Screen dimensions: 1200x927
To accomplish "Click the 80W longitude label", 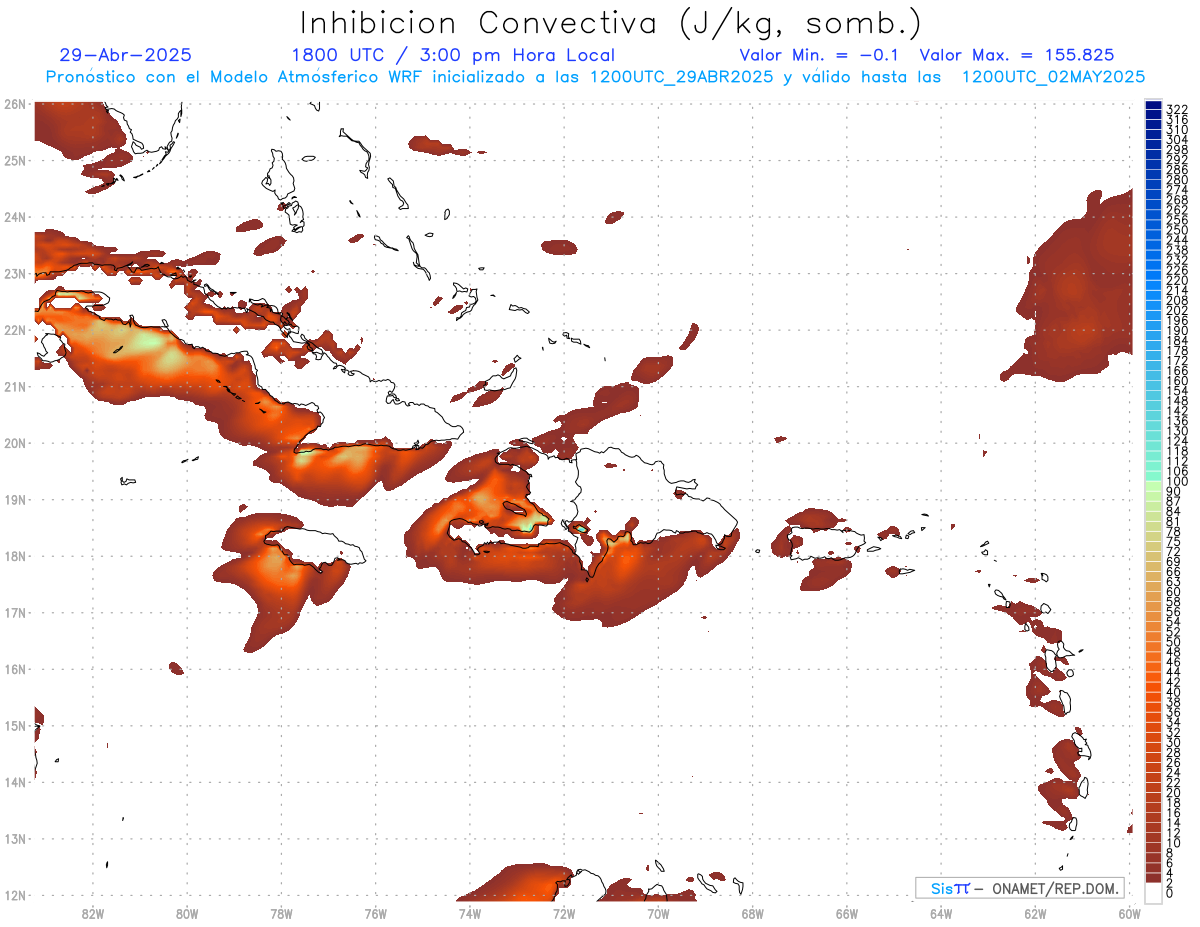I will click(x=186, y=913).
